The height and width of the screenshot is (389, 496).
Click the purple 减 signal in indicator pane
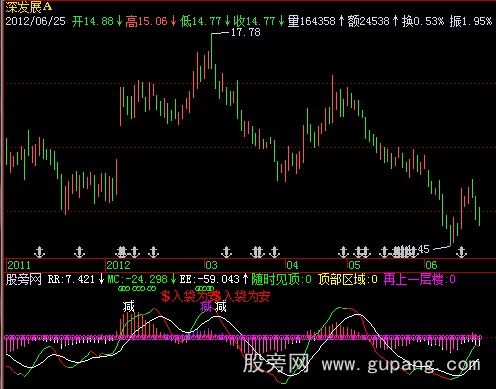coord(206,306)
